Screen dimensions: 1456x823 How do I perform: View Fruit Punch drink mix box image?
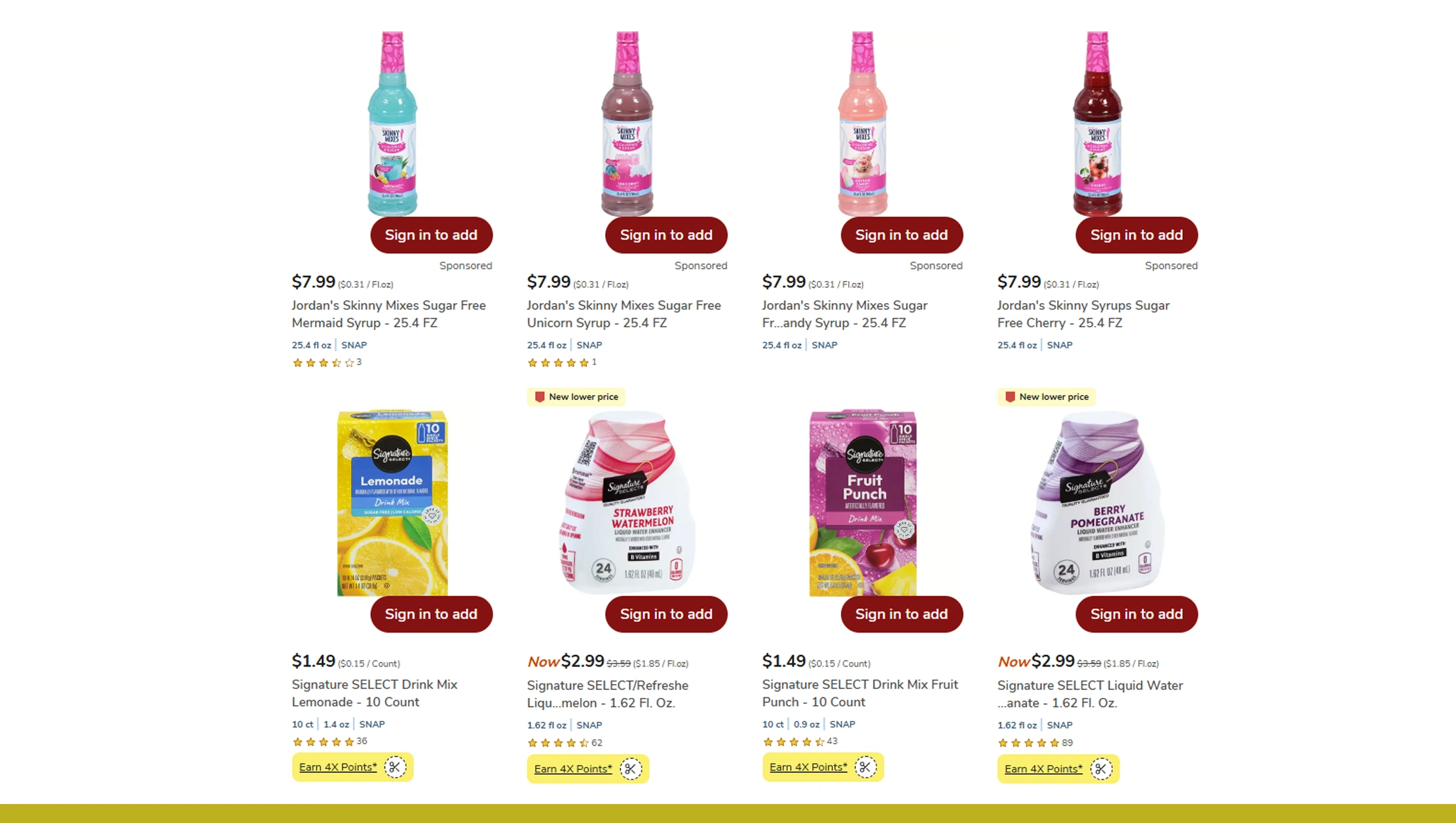point(863,503)
